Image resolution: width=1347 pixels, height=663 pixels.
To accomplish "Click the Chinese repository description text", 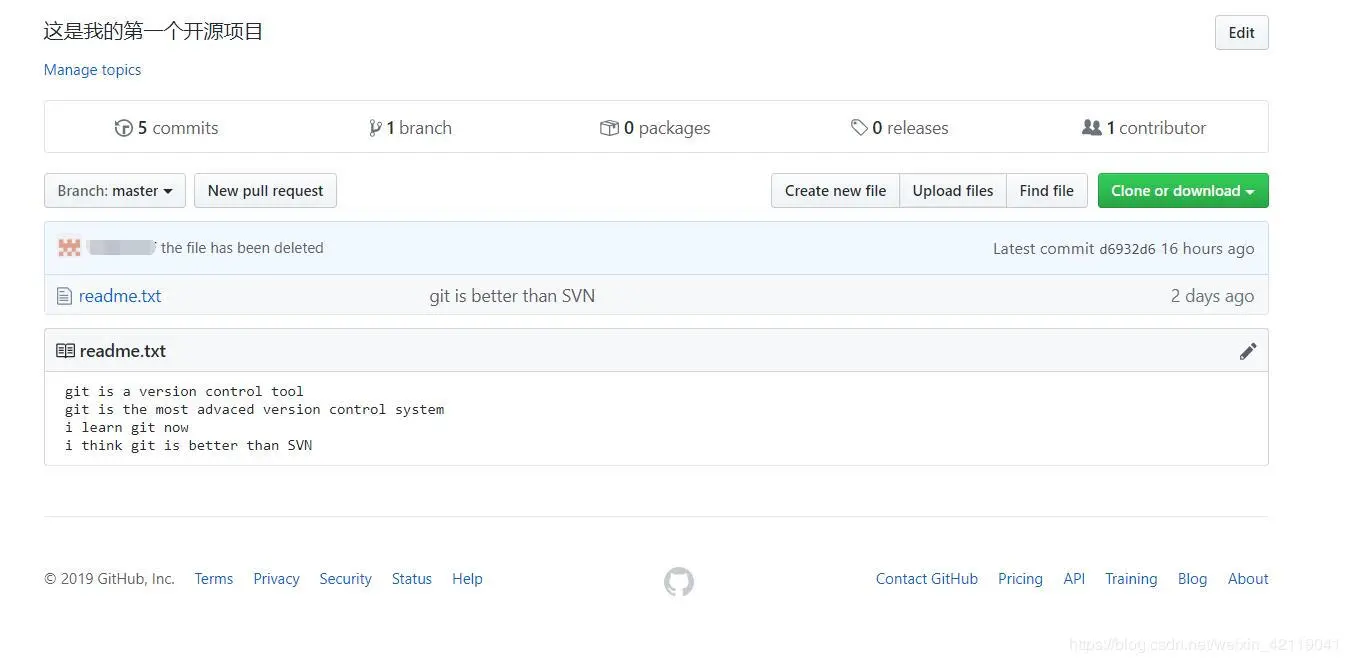I will pyautogui.click(x=153, y=31).
